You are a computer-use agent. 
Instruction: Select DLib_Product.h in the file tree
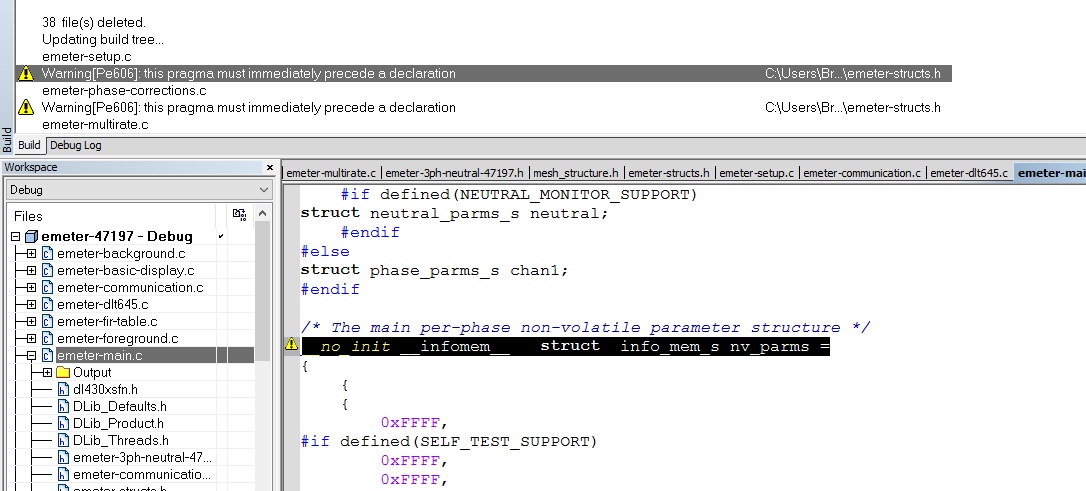click(118, 423)
